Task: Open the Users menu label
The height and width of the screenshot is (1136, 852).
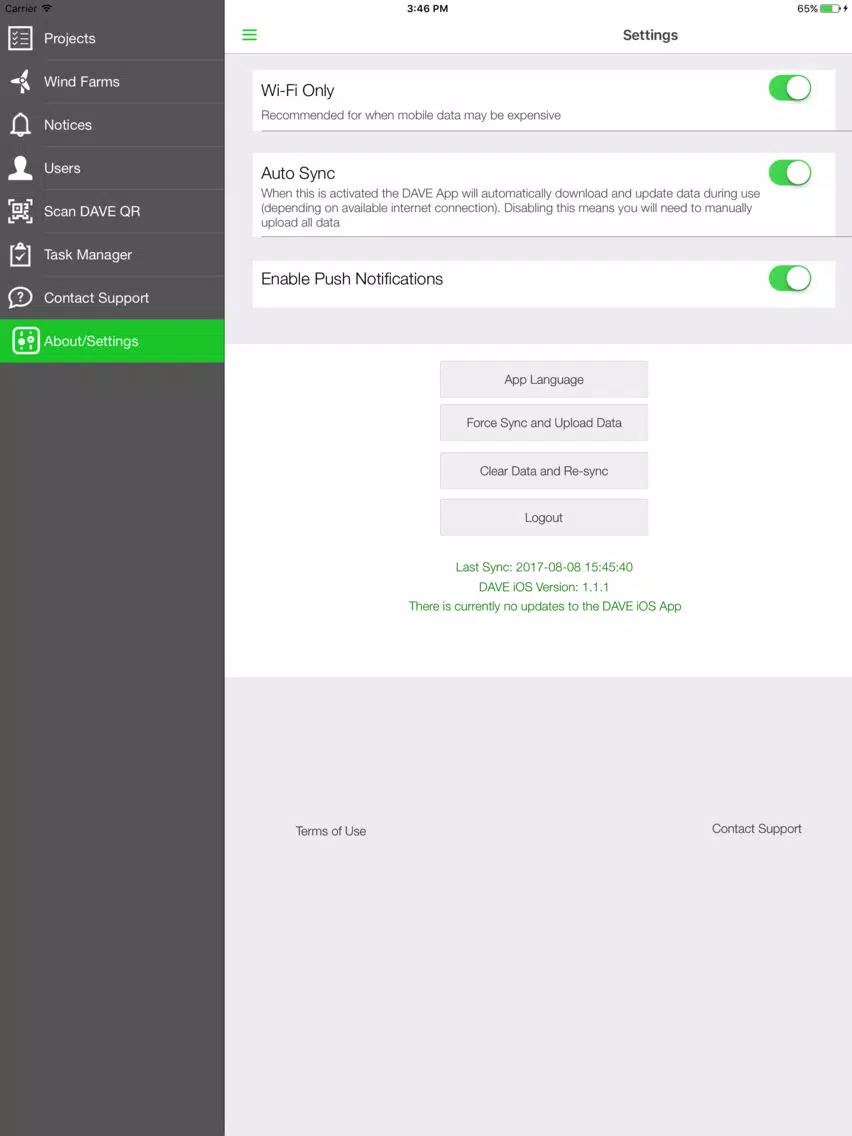Action: [62, 168]
